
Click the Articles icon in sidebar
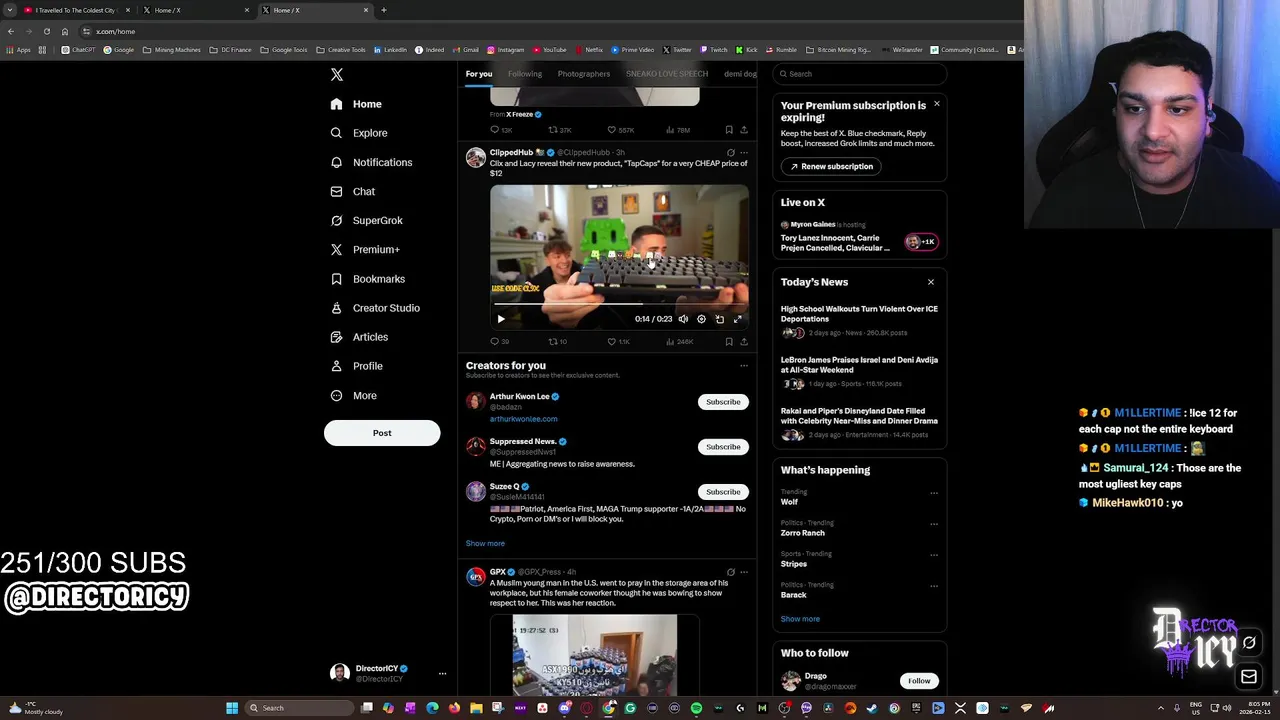click(336, 337)
